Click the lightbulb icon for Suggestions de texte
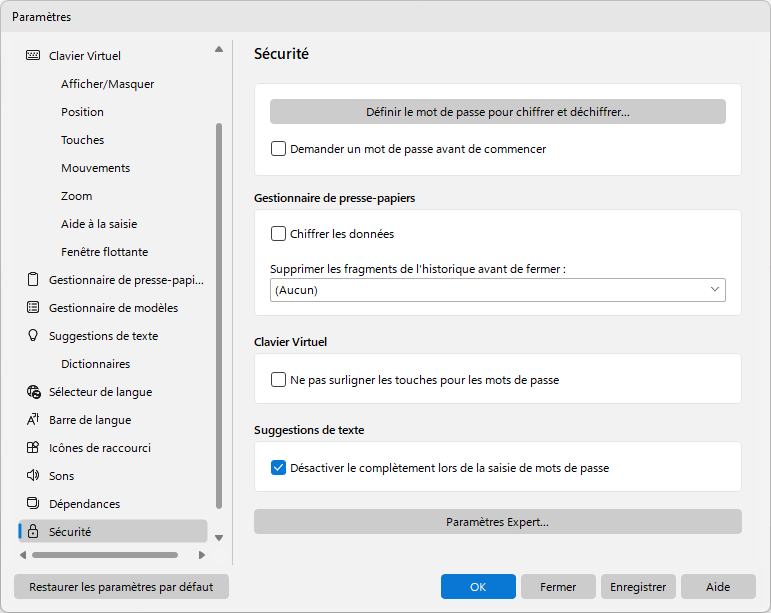The image size is (771, 613). coord(33,335)
